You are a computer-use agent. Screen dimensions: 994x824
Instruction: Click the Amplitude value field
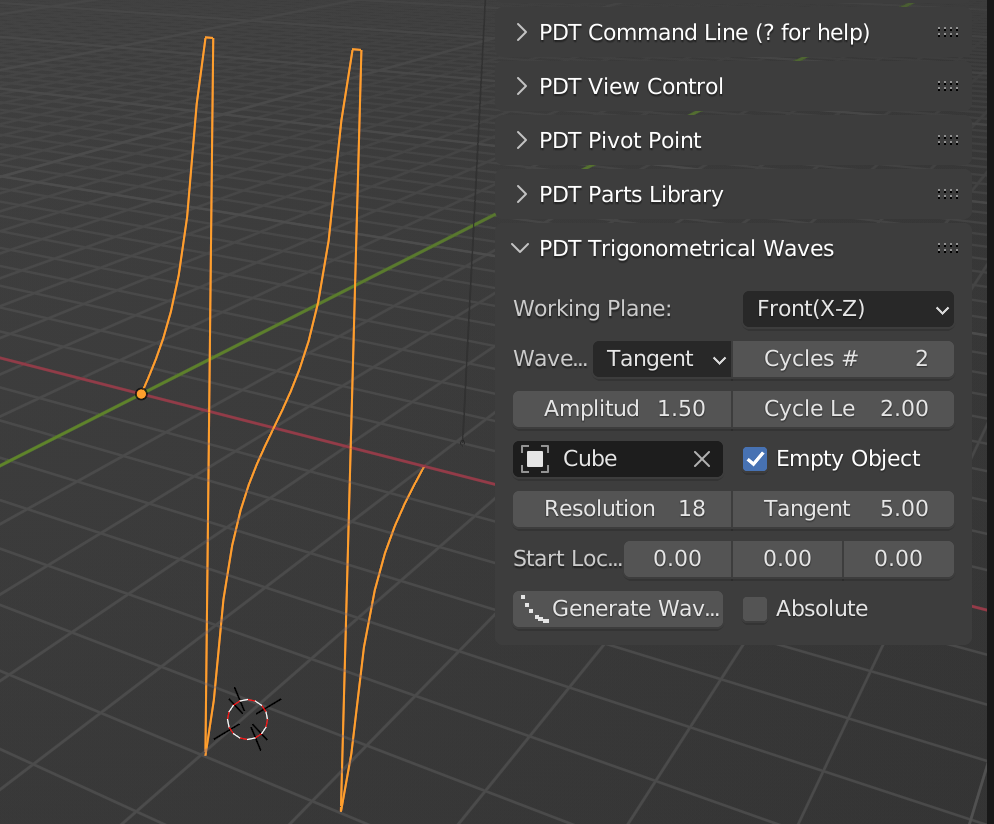click(622, 409)
